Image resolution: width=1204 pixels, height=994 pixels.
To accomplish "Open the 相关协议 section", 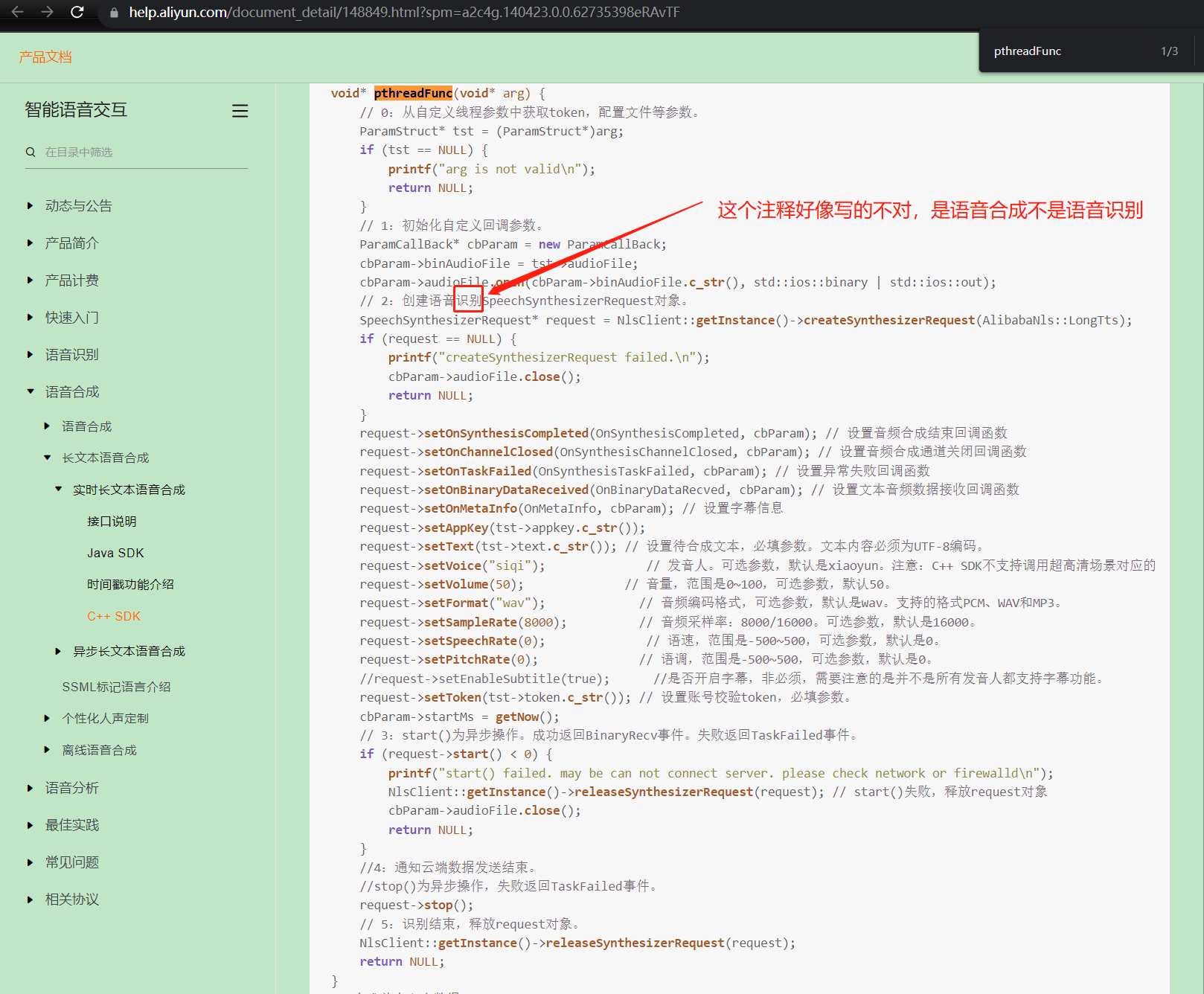I will click(x=71, y=899).
